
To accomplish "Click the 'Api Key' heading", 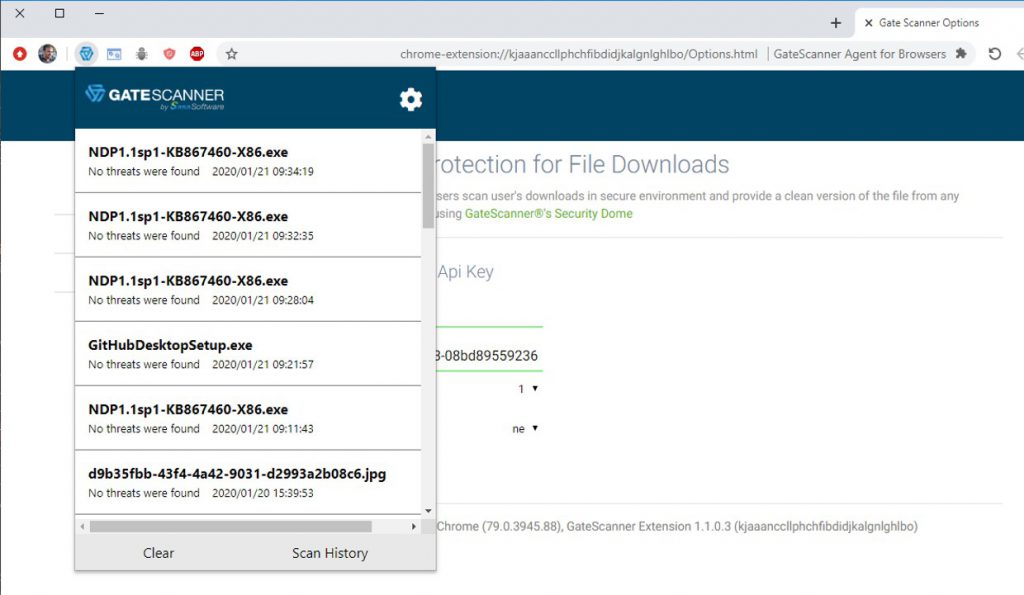I will (x=466, y=272).
